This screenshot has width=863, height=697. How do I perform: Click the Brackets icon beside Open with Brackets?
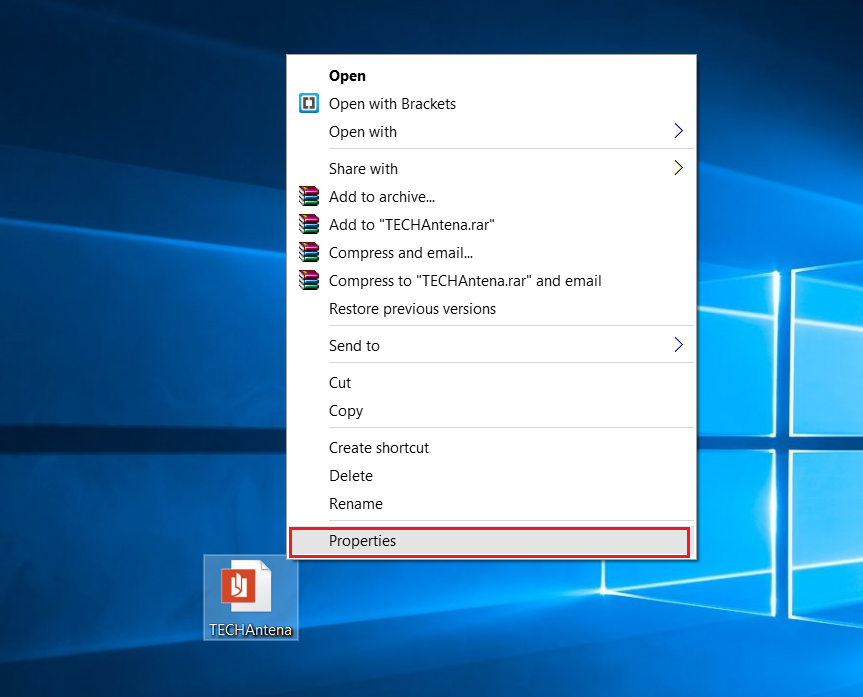tap(309, 103)
